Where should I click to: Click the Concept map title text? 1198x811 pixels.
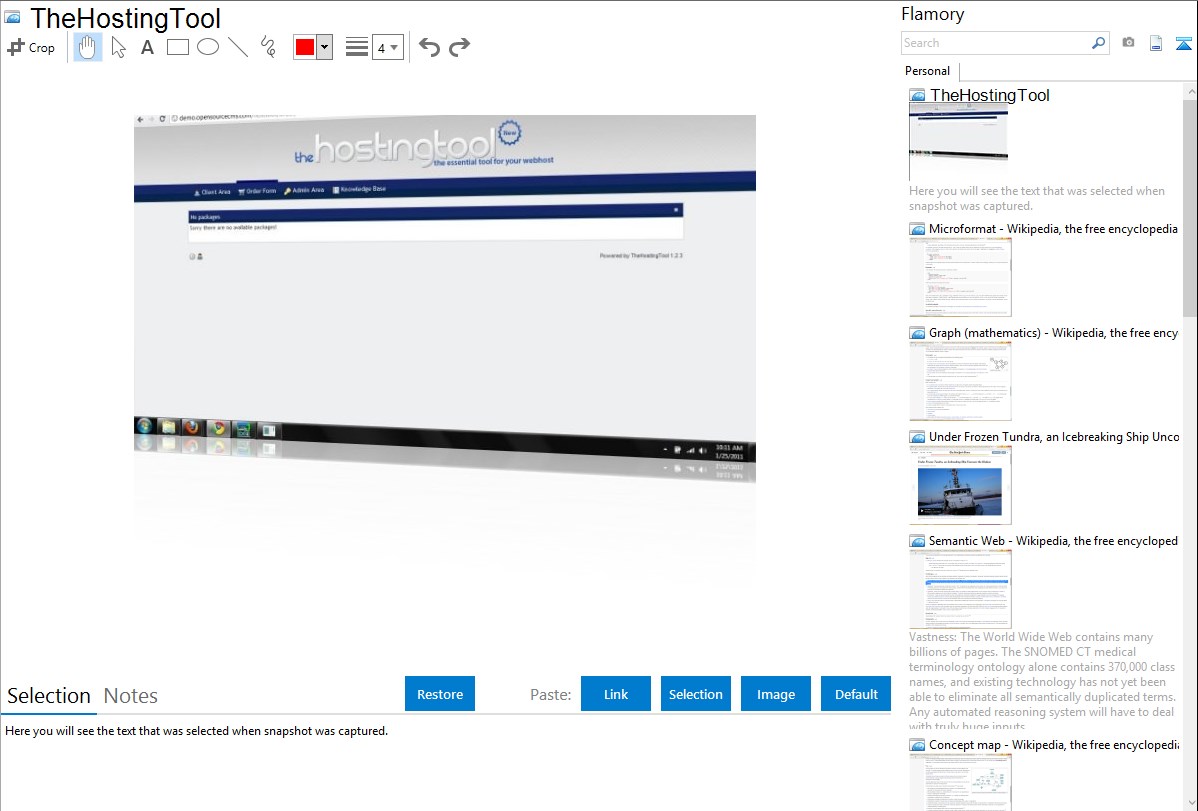coord(1053,744)
